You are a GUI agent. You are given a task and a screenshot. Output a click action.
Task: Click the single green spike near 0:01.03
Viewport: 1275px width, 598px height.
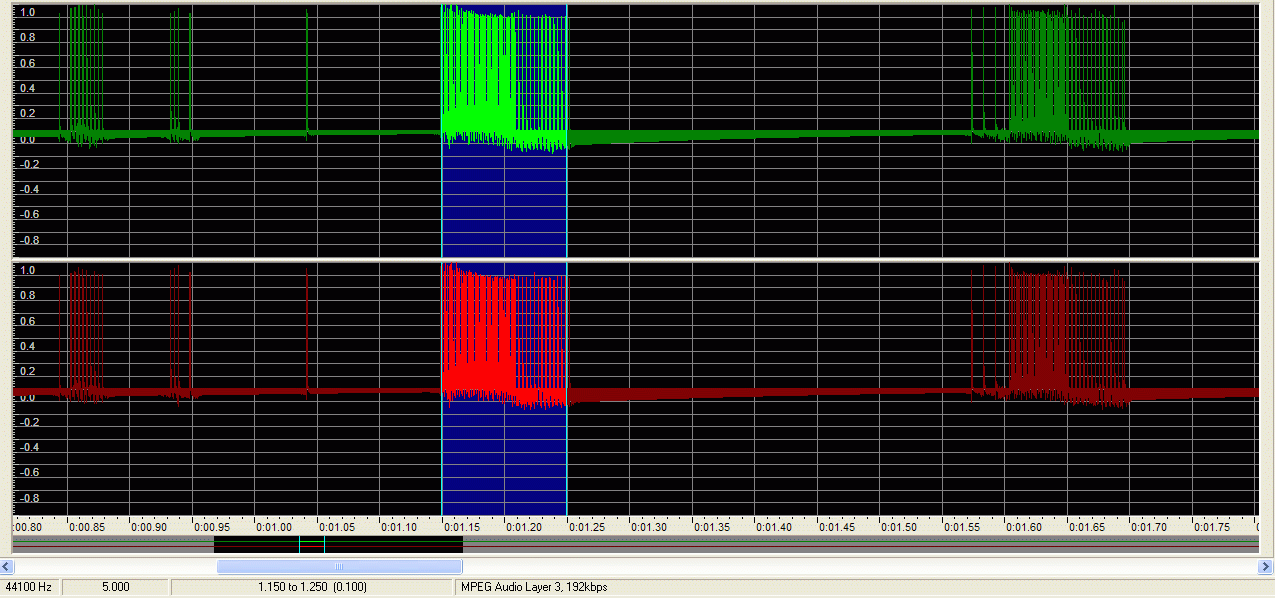pyautogui.click(x=306, y=70)
